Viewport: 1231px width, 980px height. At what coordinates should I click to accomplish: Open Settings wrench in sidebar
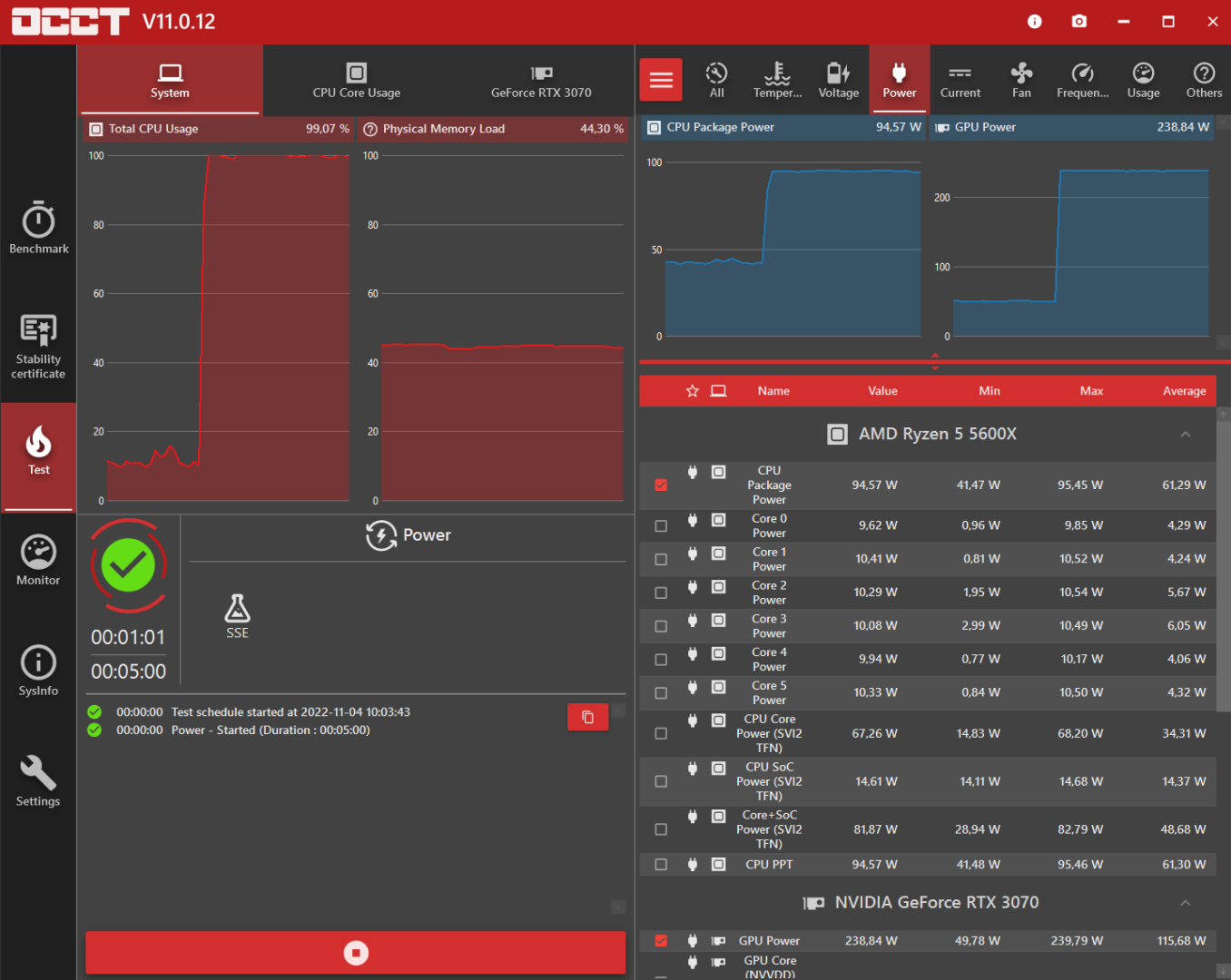pyautogui.click(x=38, y=781)
